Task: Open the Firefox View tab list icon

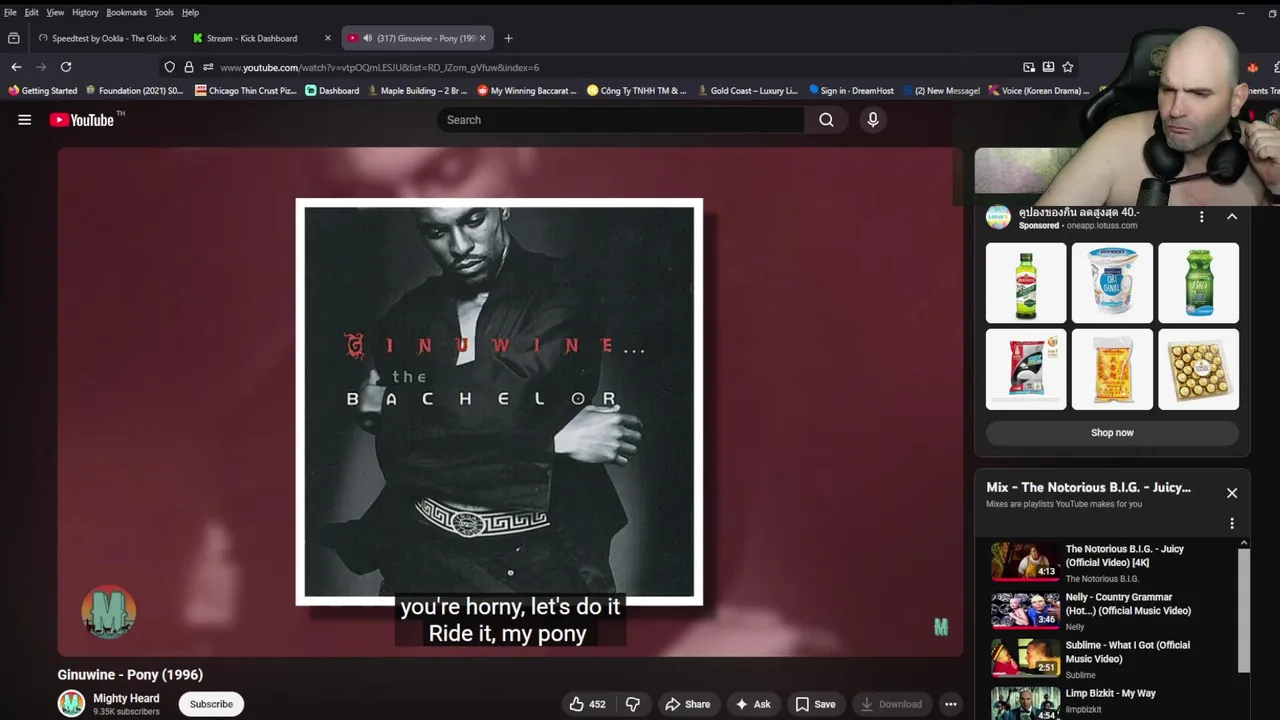Action: click(x=14, y=38)
